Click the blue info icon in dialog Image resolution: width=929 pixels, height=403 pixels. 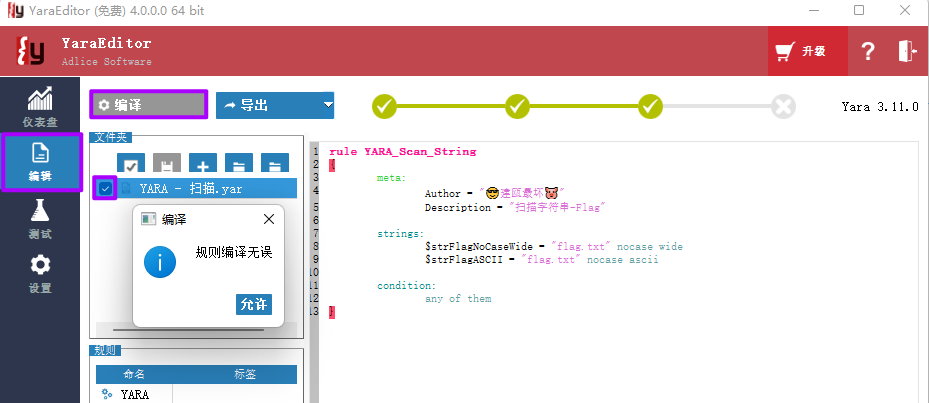click(x=160, y=261)
